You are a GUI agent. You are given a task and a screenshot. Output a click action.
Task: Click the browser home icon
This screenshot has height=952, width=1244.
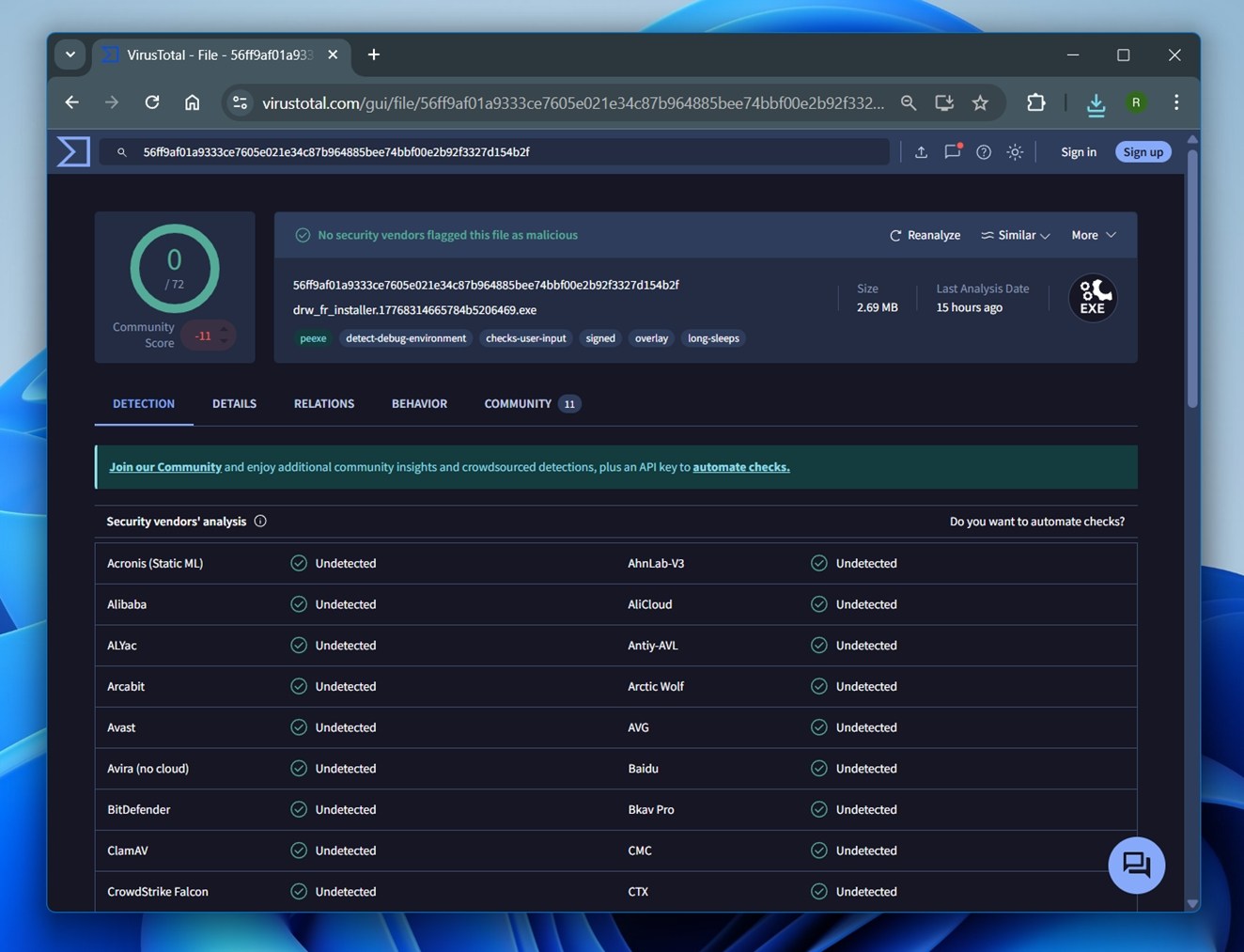192,102
